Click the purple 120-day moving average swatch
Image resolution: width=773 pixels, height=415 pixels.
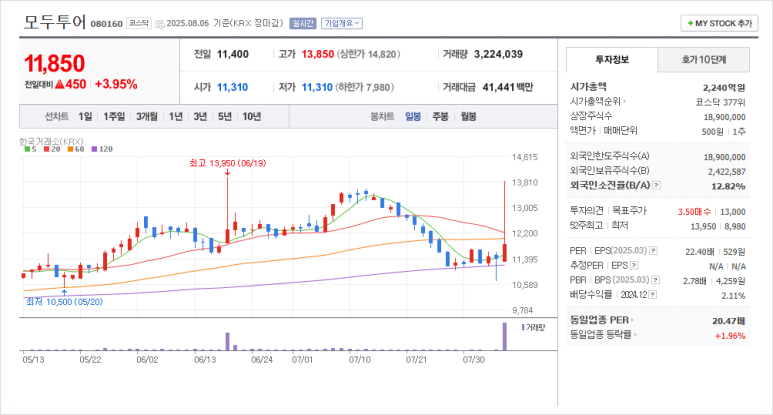94,149
